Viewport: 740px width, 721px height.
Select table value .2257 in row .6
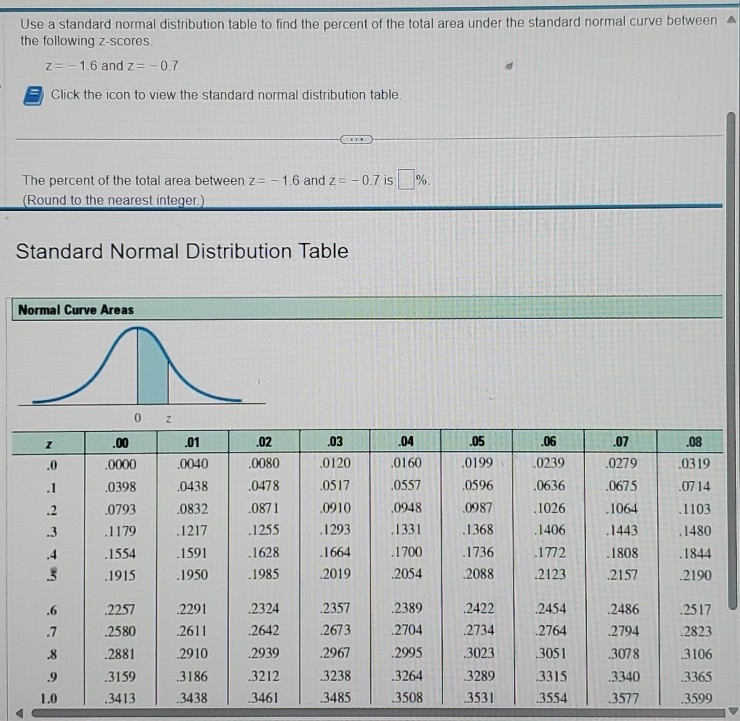pos(120,609)
